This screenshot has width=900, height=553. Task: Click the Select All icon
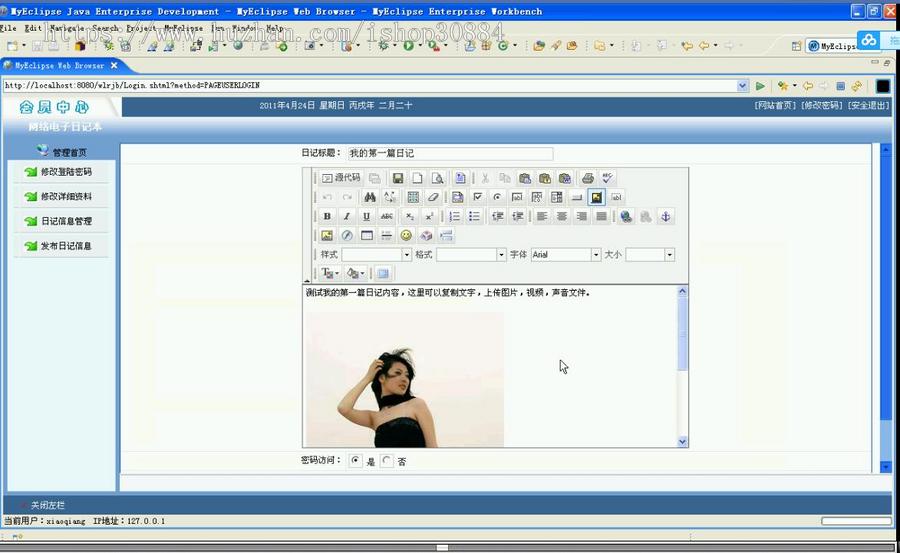point(413,198)
